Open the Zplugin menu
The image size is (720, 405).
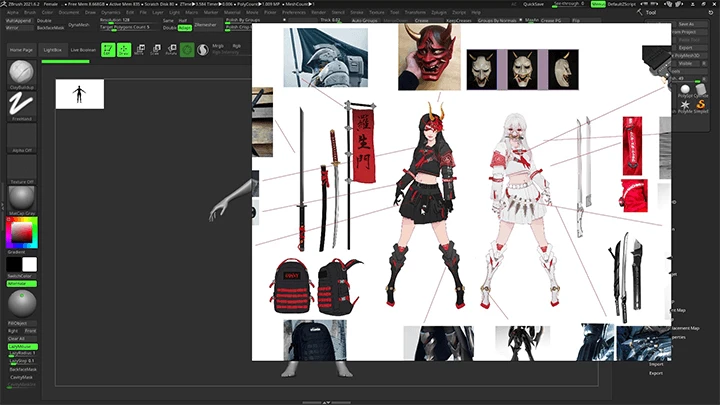(439, 12)
